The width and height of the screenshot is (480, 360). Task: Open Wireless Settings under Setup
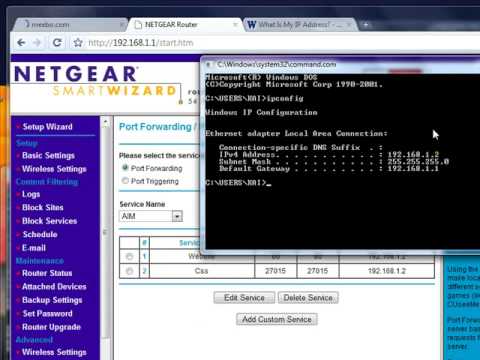tap(54, 169)
